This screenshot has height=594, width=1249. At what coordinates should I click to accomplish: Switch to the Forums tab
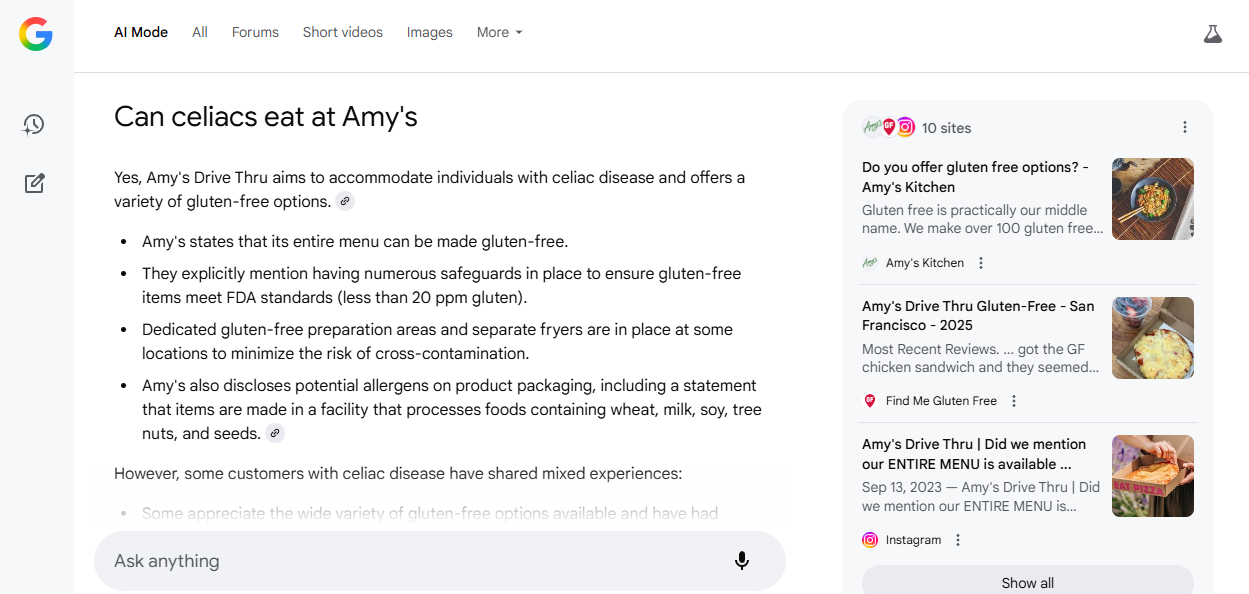coord(255,32)
